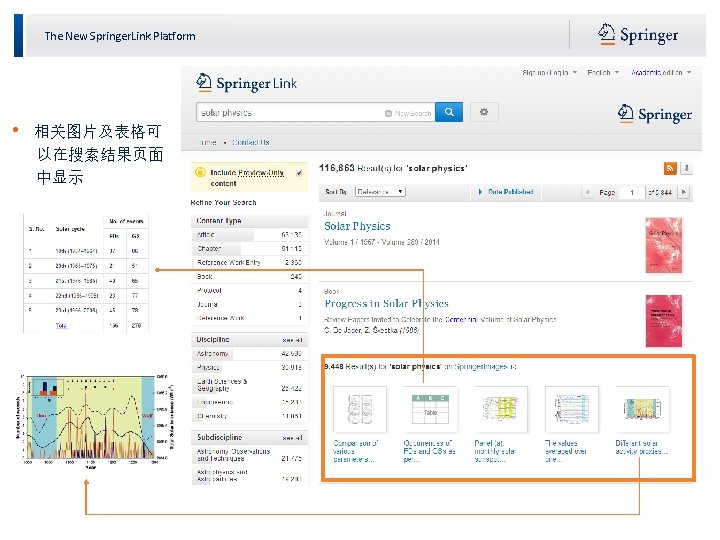Screen dimensions: 720x540
Task: Filter by Astronomy discipline
Action: [249, 354]
